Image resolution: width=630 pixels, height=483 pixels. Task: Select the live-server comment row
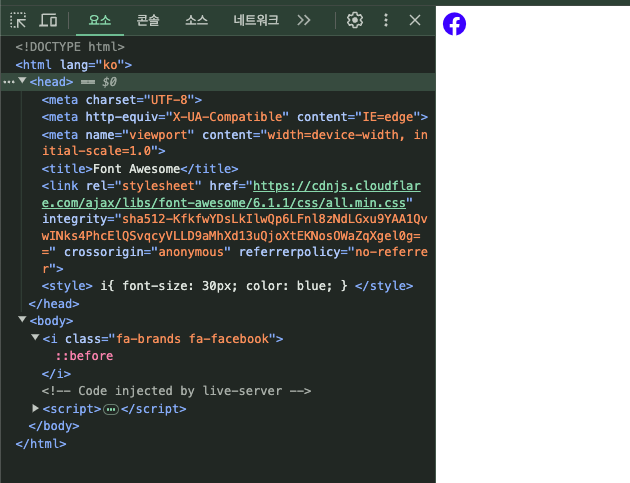point(176,391)
